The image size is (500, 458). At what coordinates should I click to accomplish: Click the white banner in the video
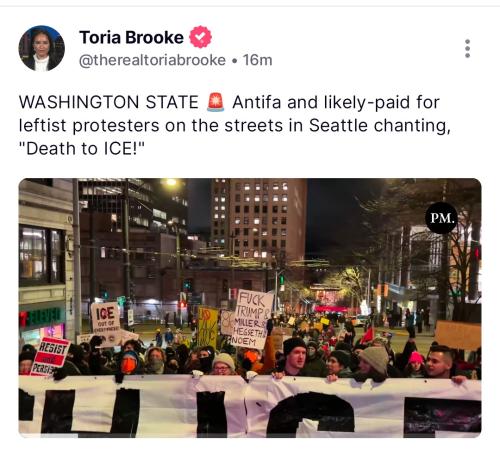click(x=250, y=406)
